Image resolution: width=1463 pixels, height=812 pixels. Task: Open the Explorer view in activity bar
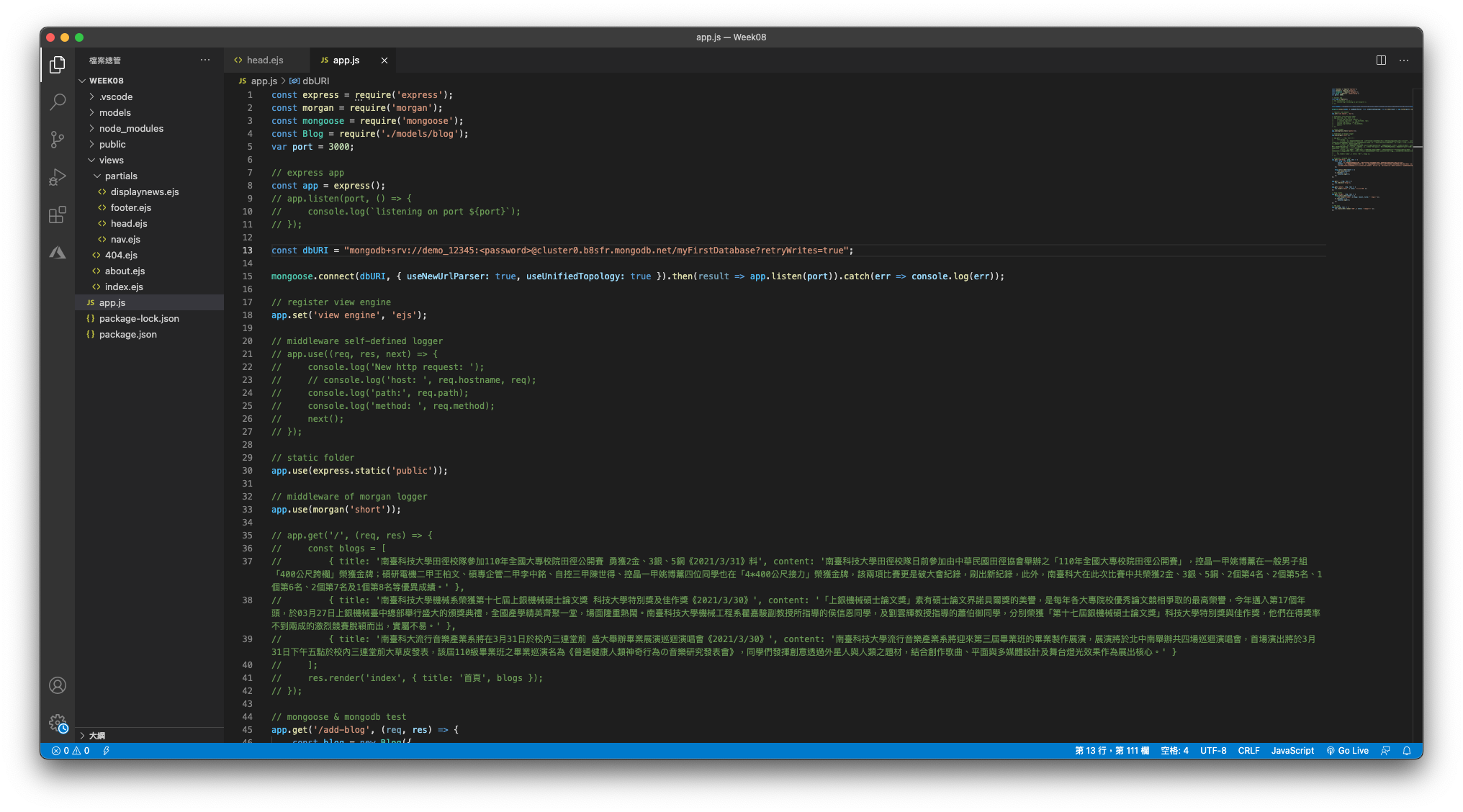pyautogui.click(x=58, y=65)
